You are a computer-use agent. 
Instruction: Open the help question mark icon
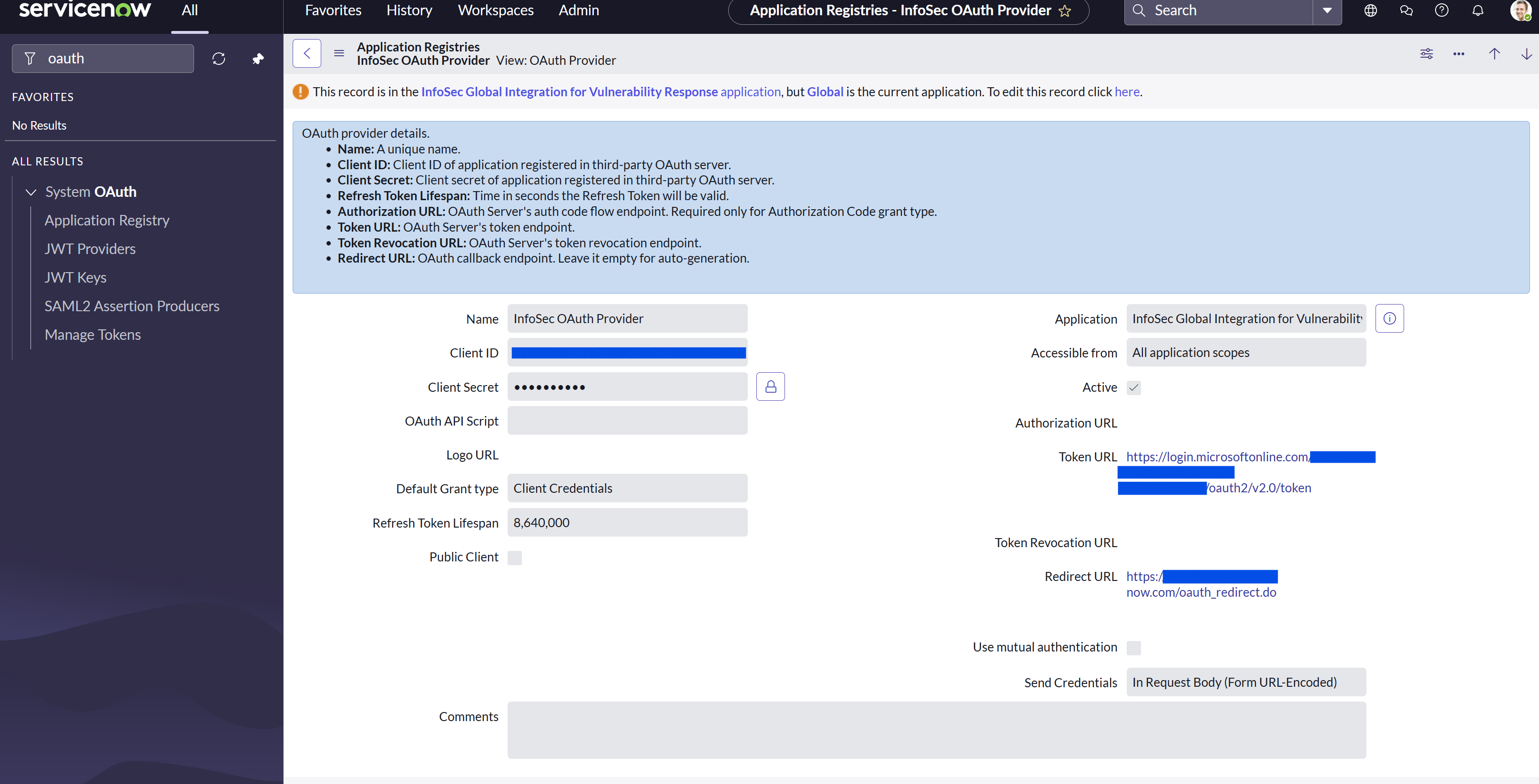point(1442,11)
